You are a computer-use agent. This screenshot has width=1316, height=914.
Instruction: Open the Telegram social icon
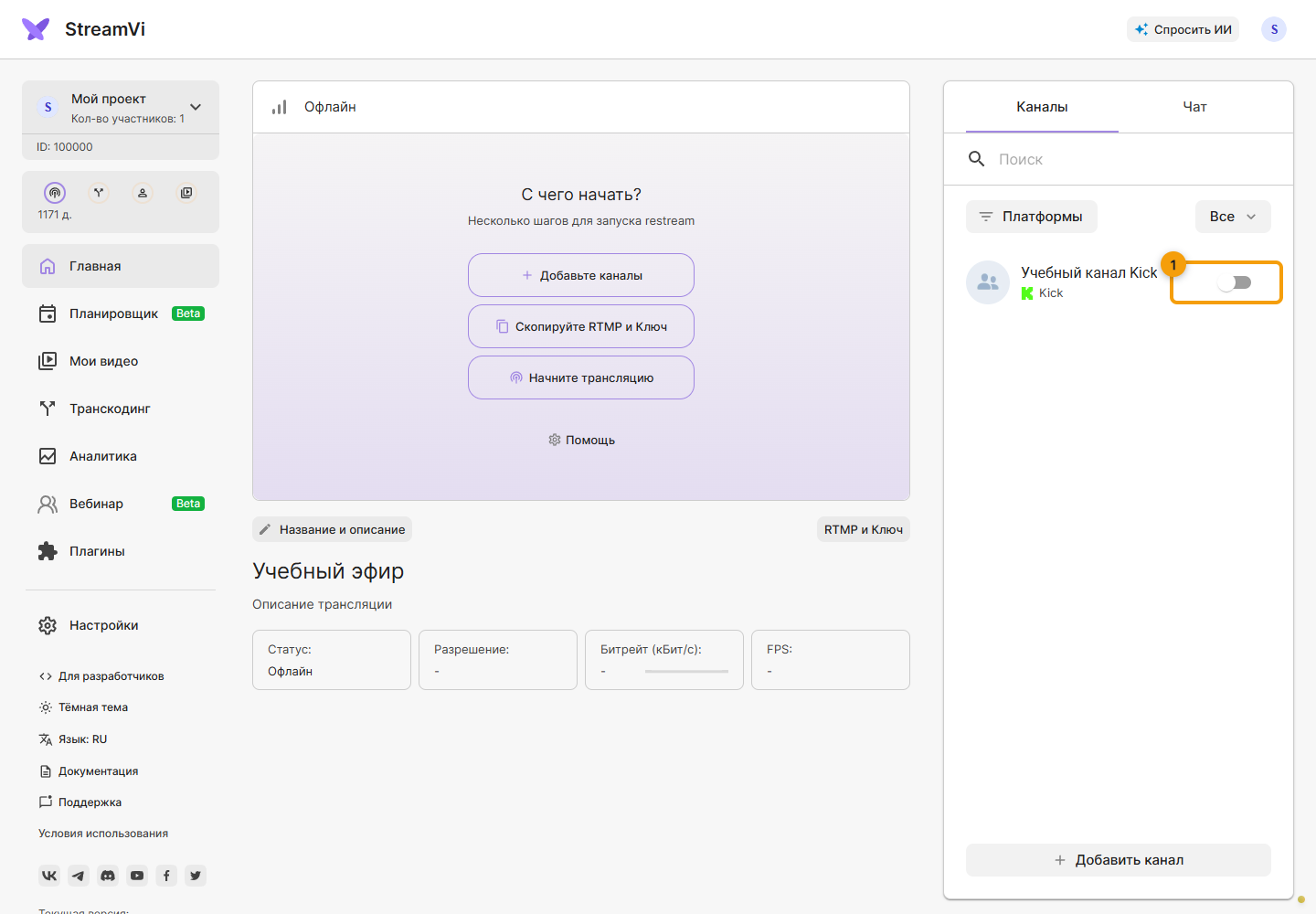(x=79, y=876)
